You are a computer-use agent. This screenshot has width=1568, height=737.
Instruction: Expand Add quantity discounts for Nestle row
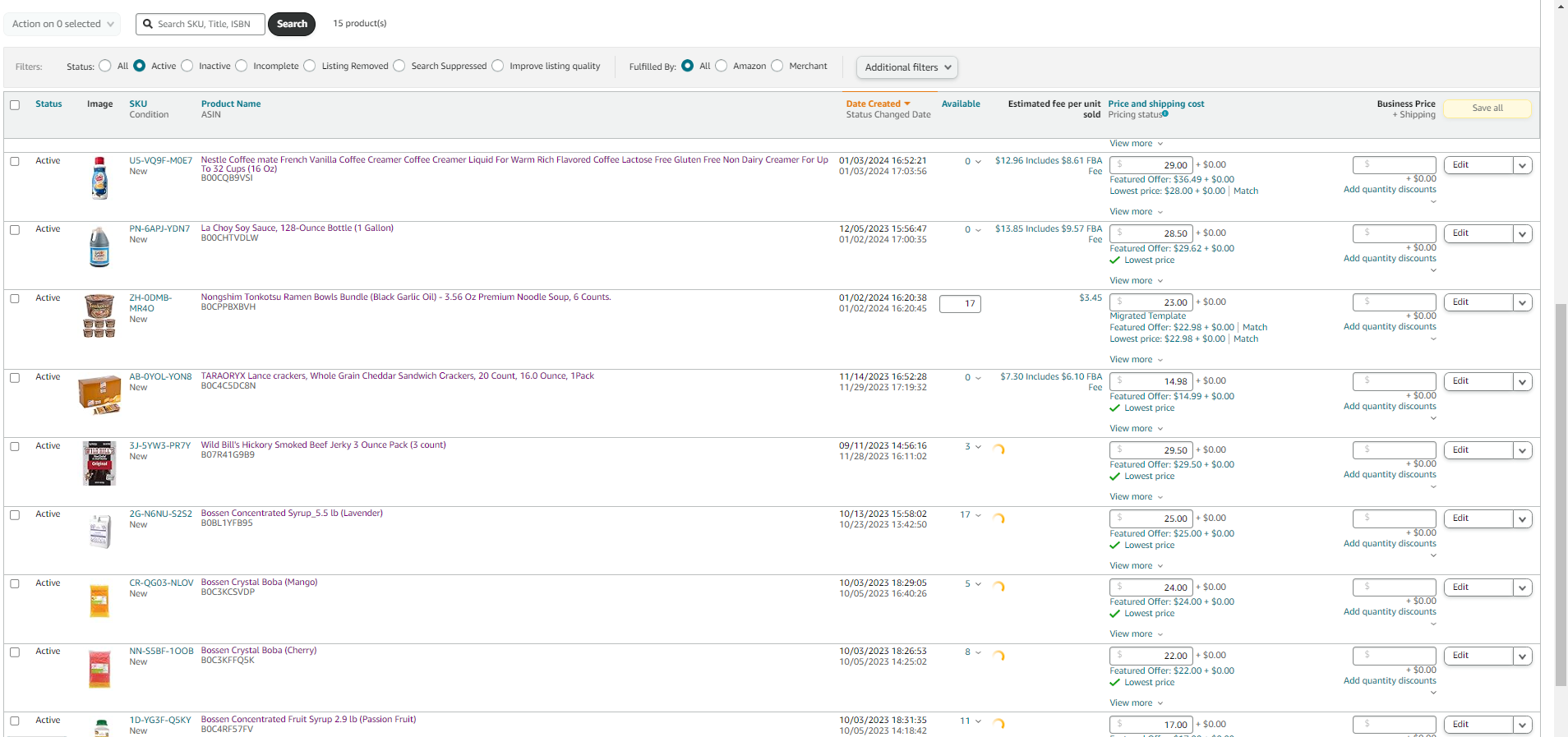tap(1390, 190)
